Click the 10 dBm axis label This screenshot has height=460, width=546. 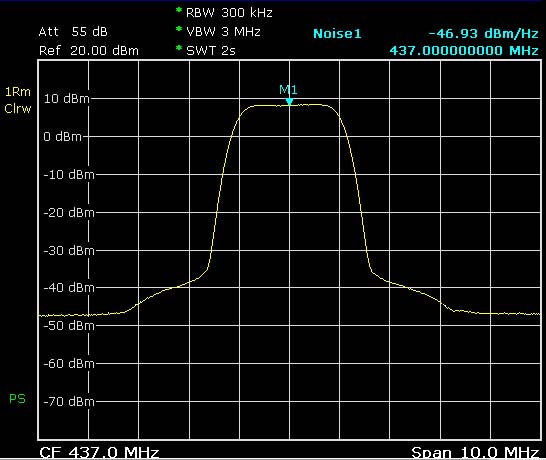pyautogui.click(x=67, y=99)
